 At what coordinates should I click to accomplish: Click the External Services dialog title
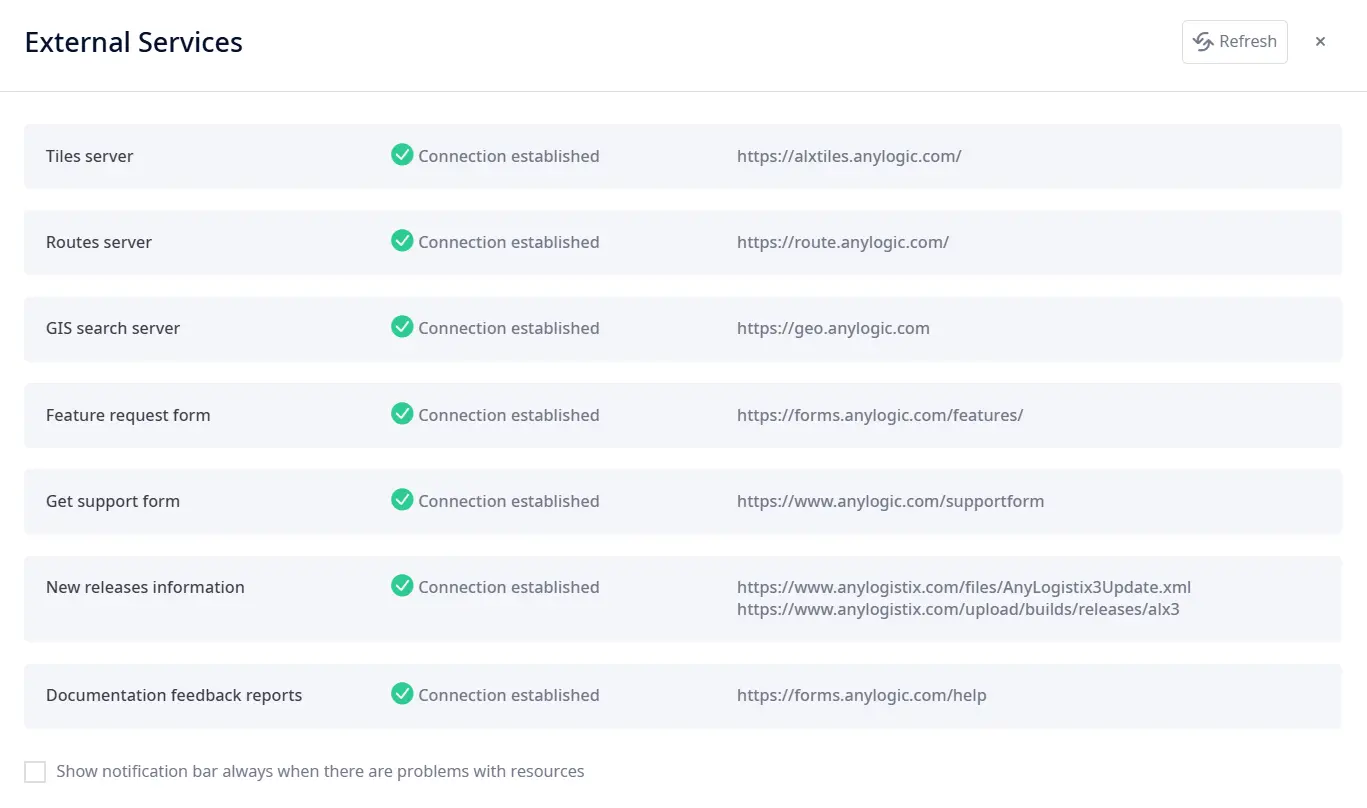(133, 42)
